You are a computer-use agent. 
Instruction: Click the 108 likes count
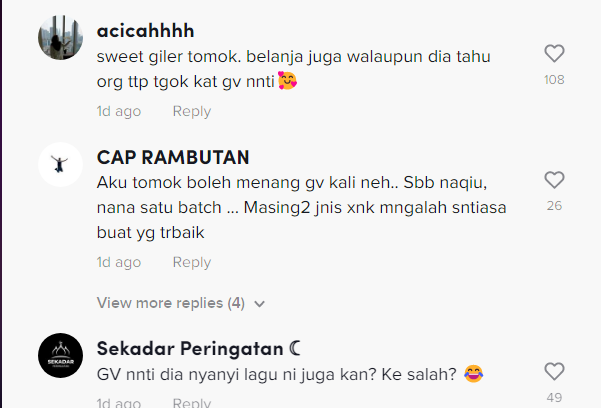click(554, 80)
